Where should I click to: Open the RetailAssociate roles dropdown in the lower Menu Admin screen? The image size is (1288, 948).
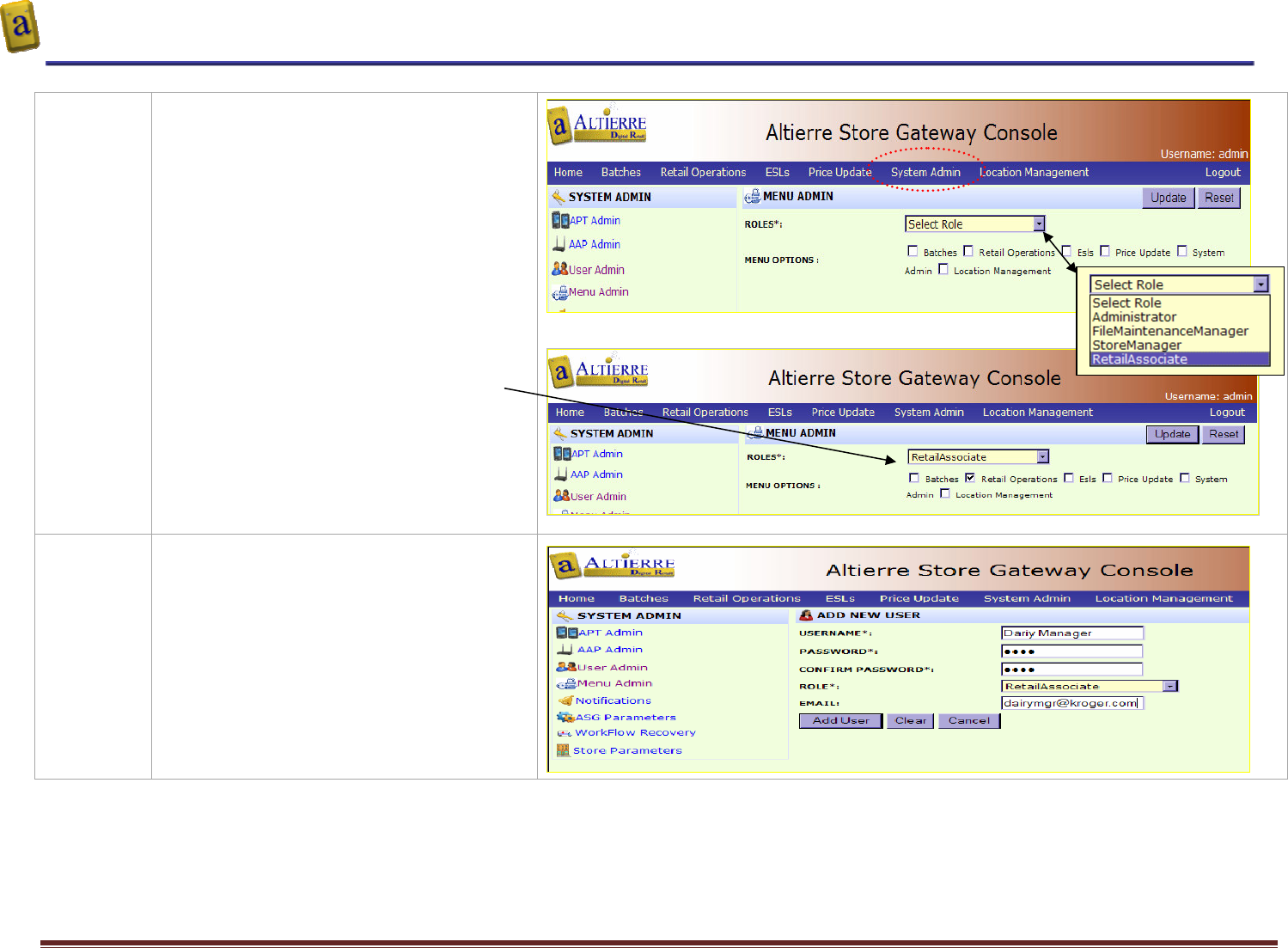(x=979, y=457)
